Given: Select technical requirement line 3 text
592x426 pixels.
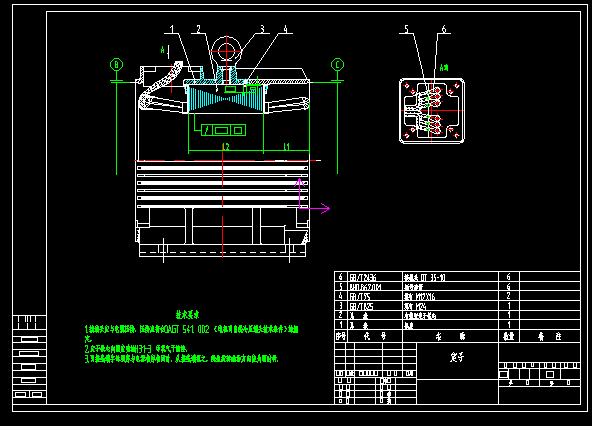Looking at the screenshot, I should point(182,358).
